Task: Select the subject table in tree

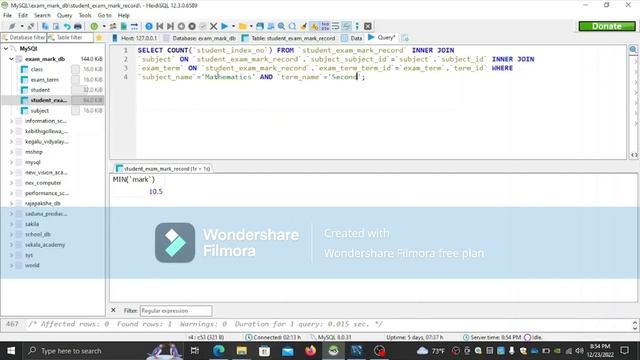Action: (40, 111)
